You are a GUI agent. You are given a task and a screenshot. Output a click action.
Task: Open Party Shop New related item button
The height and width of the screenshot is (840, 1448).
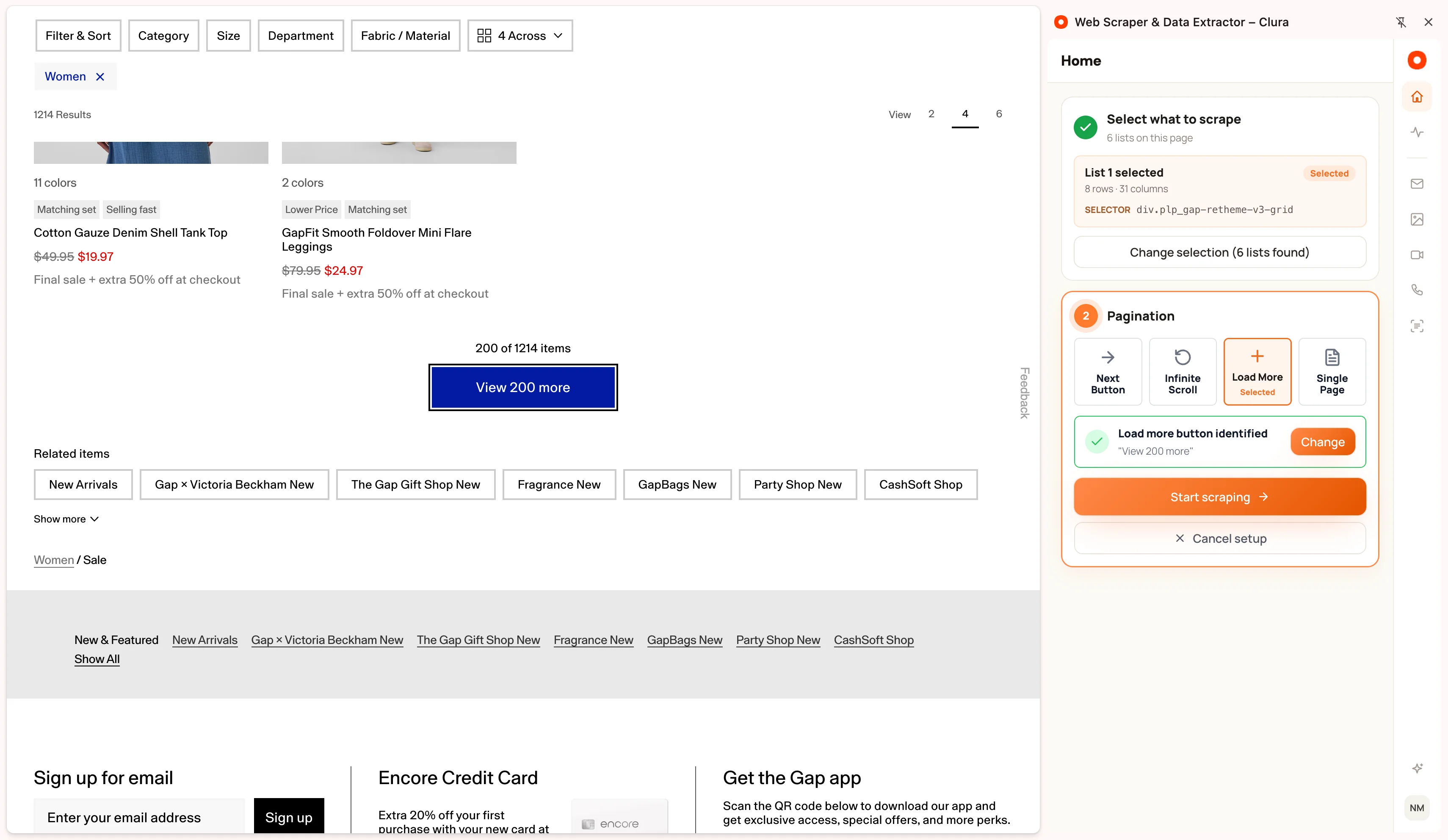tap(798, 484)
